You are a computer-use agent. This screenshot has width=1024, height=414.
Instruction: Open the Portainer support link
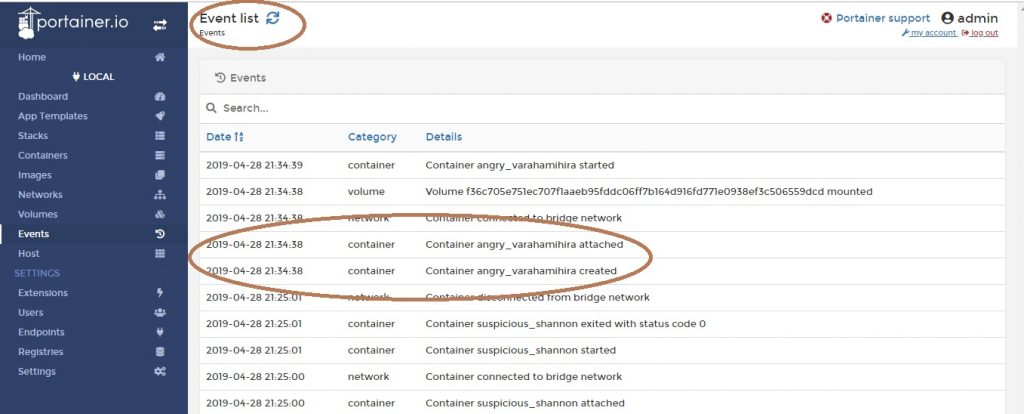coord(875,18)
